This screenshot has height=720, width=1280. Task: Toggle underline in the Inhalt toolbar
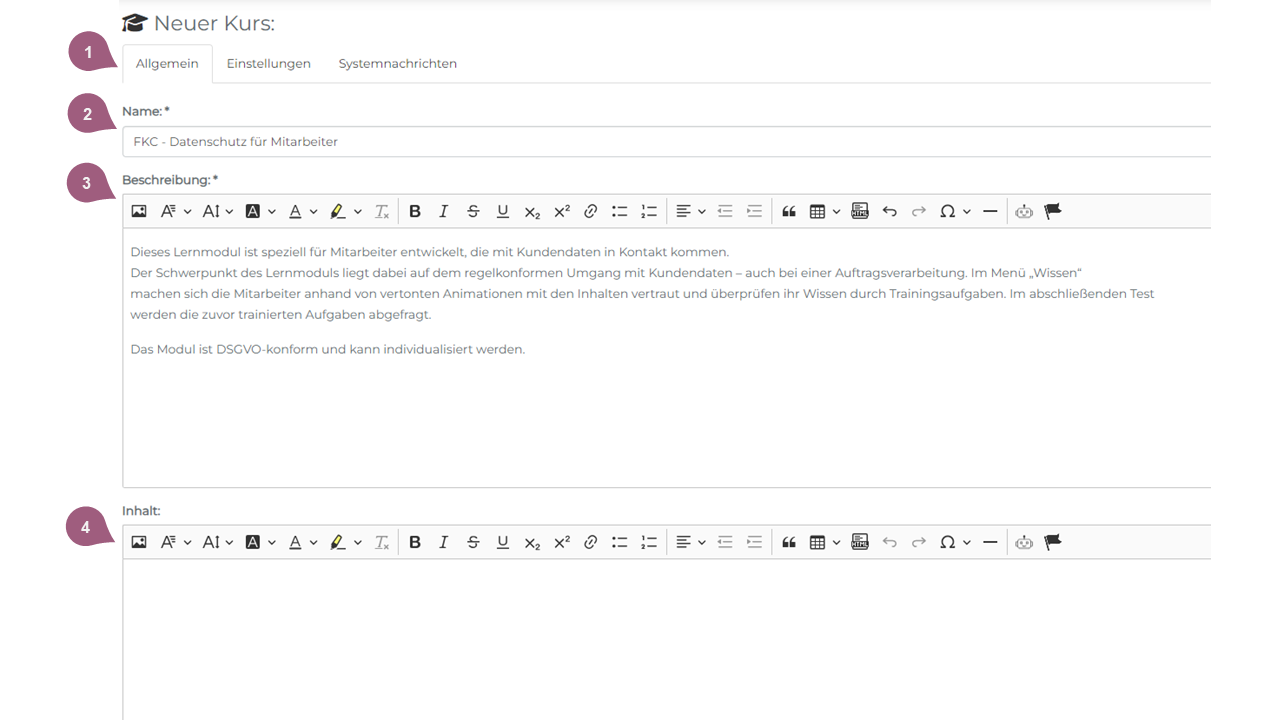[503, 542]
